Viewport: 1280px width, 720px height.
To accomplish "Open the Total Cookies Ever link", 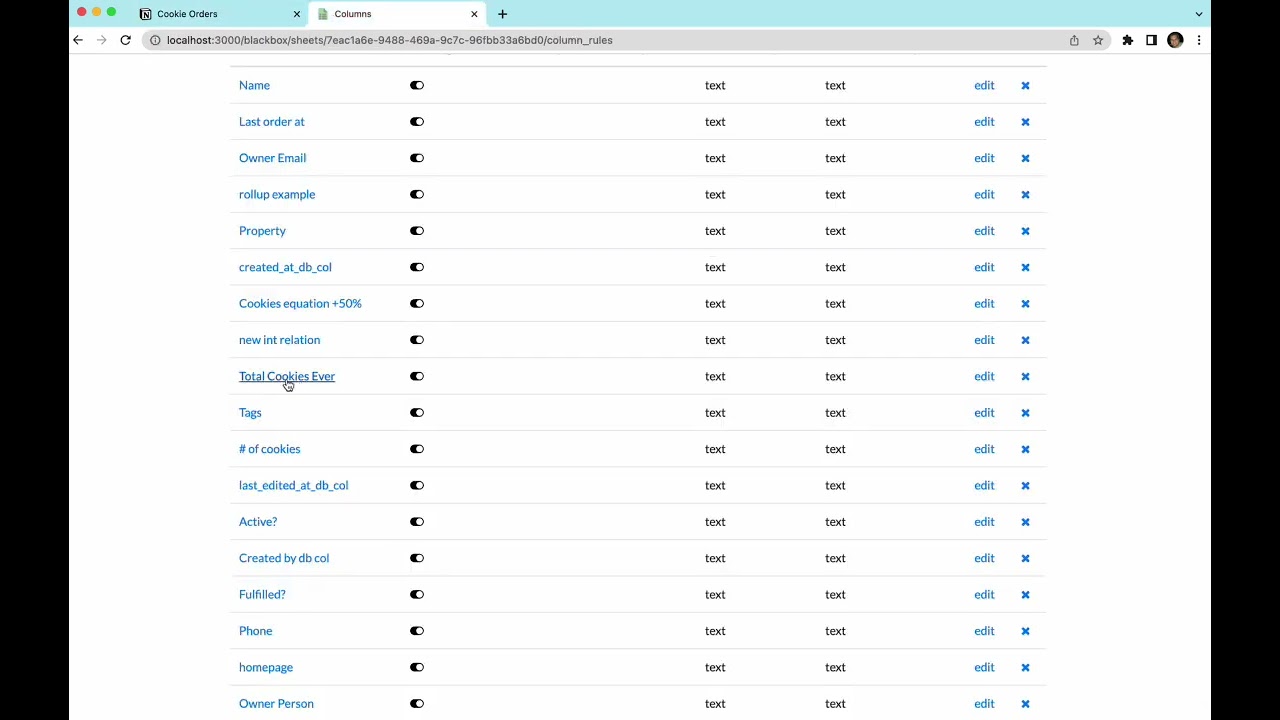I will click(x=287, y=376).
